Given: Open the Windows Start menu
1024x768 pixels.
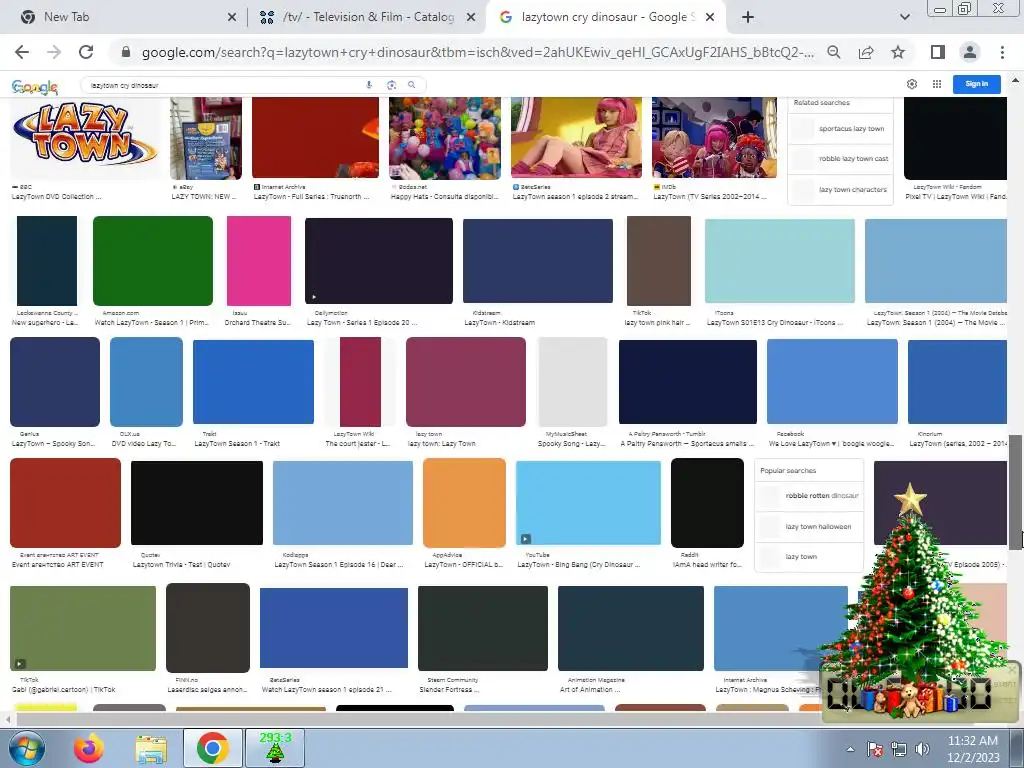Looking at the screenshot, I should point(26,748).
